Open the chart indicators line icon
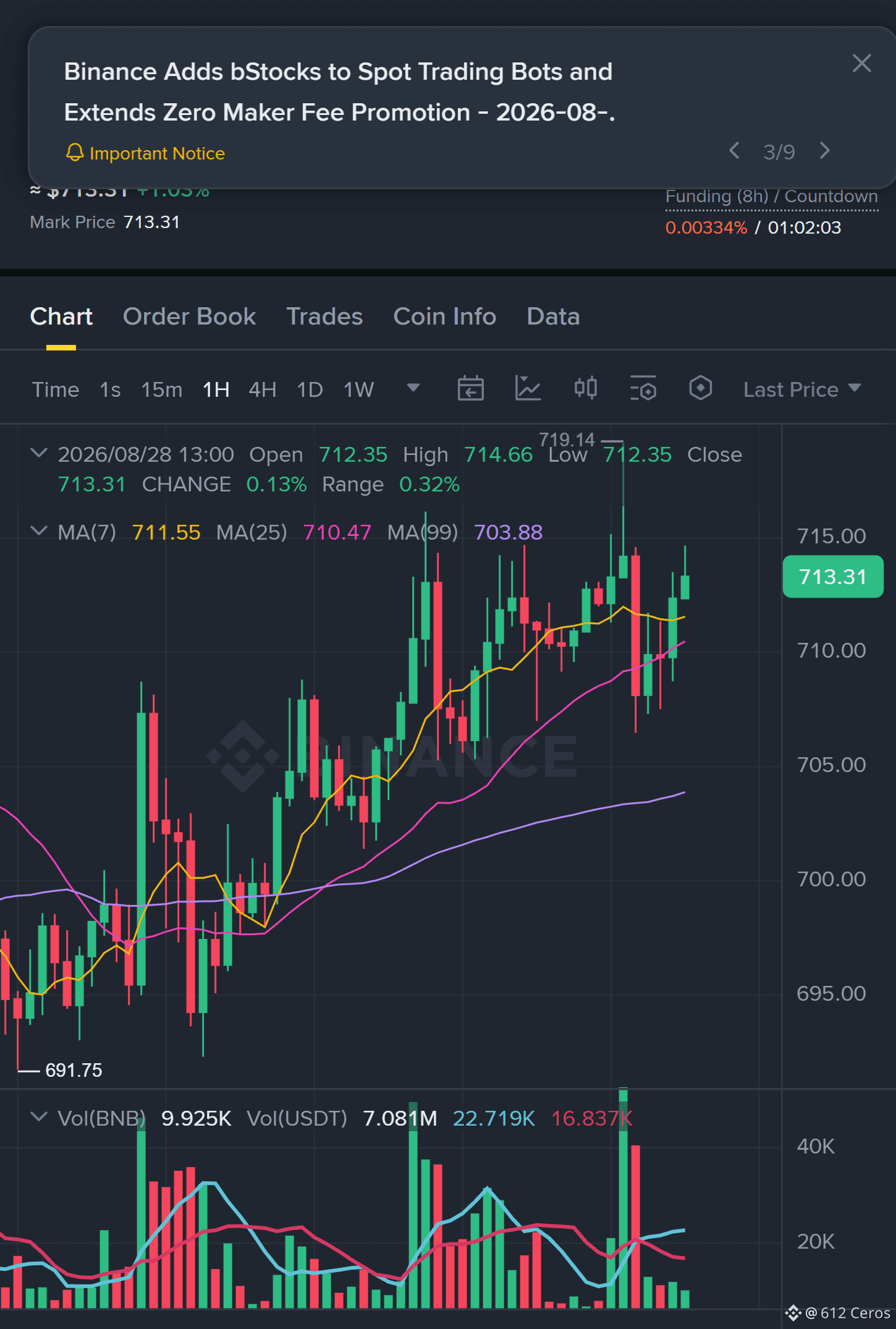The width and height of the screenshot is (896, 1329). (x=528, y=389)
